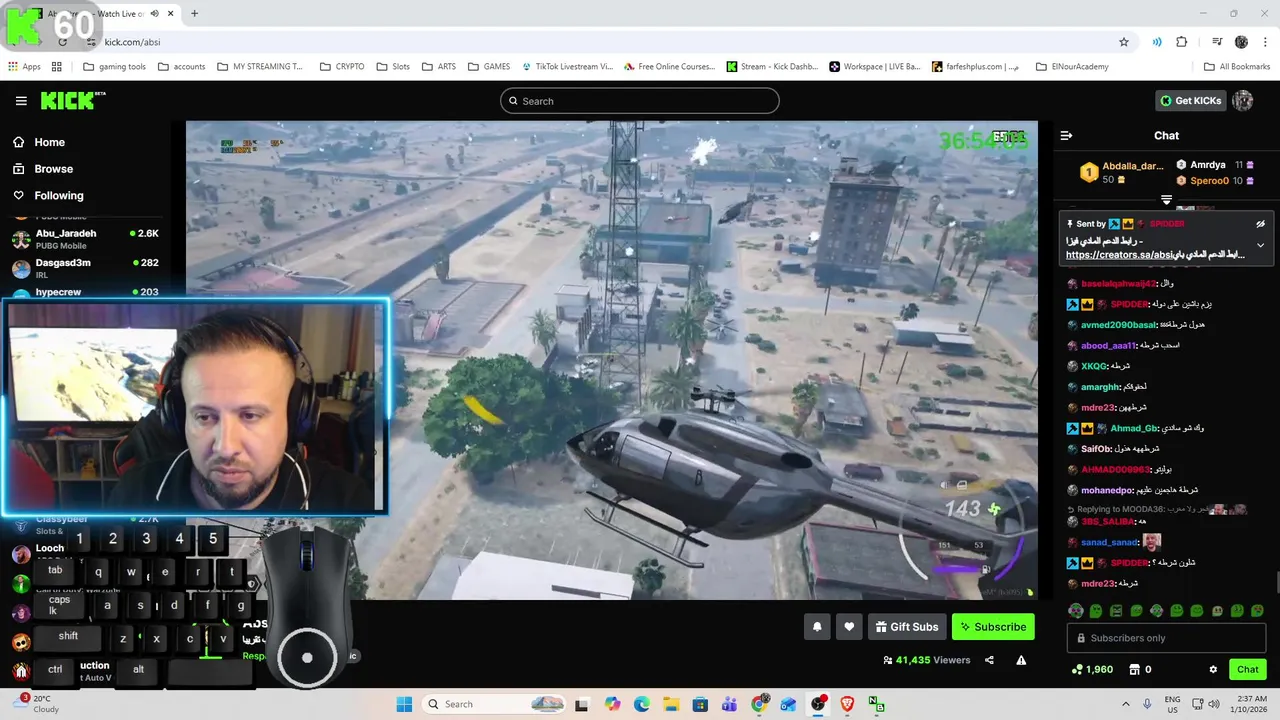Open Abu_Jaradeh channel in sidebar
Screen dimensions: 1280x720
[x=85, y=239]
